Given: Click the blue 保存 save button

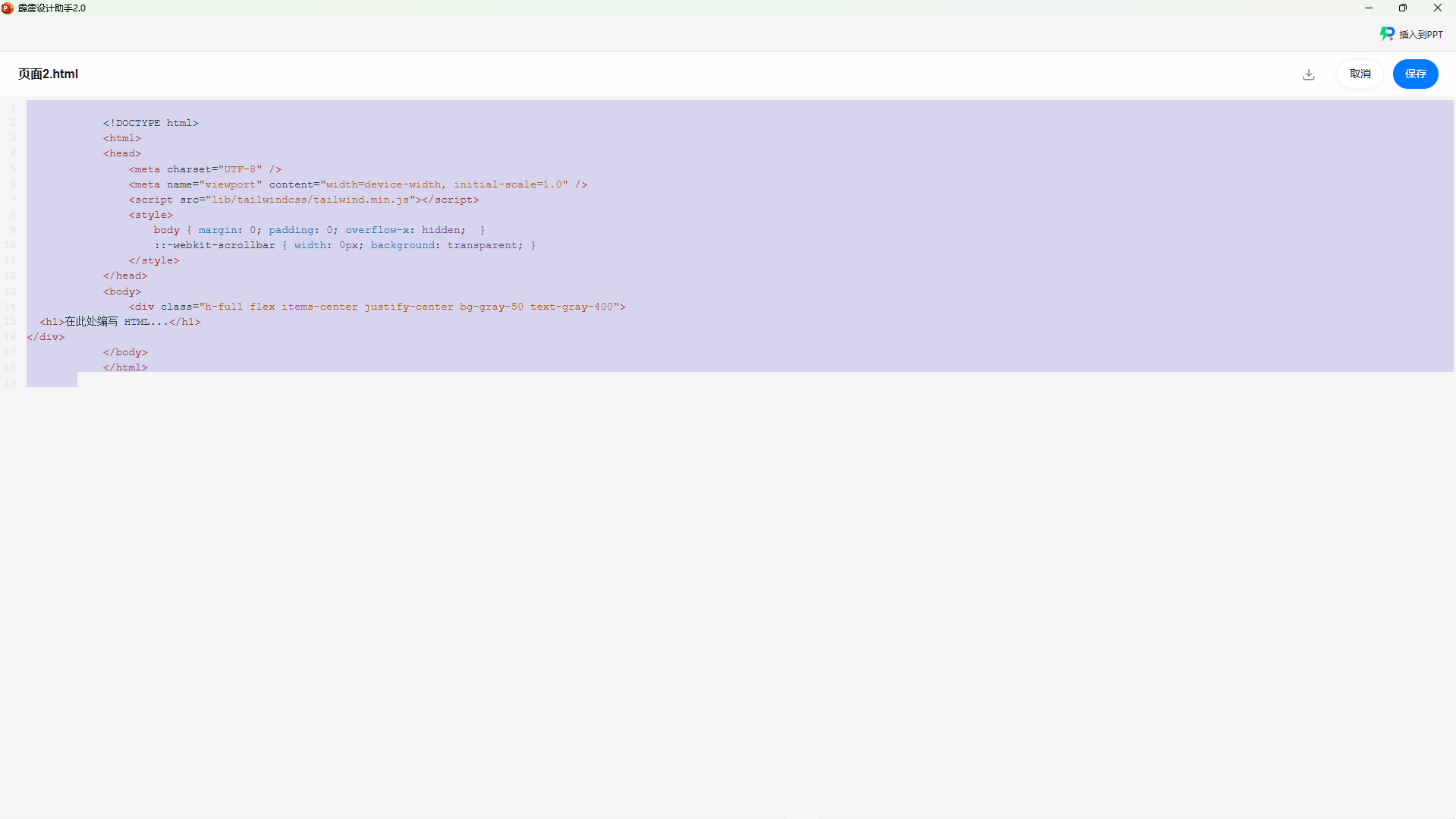Looking at the screenshot, I should click(x=1415, y=74).
